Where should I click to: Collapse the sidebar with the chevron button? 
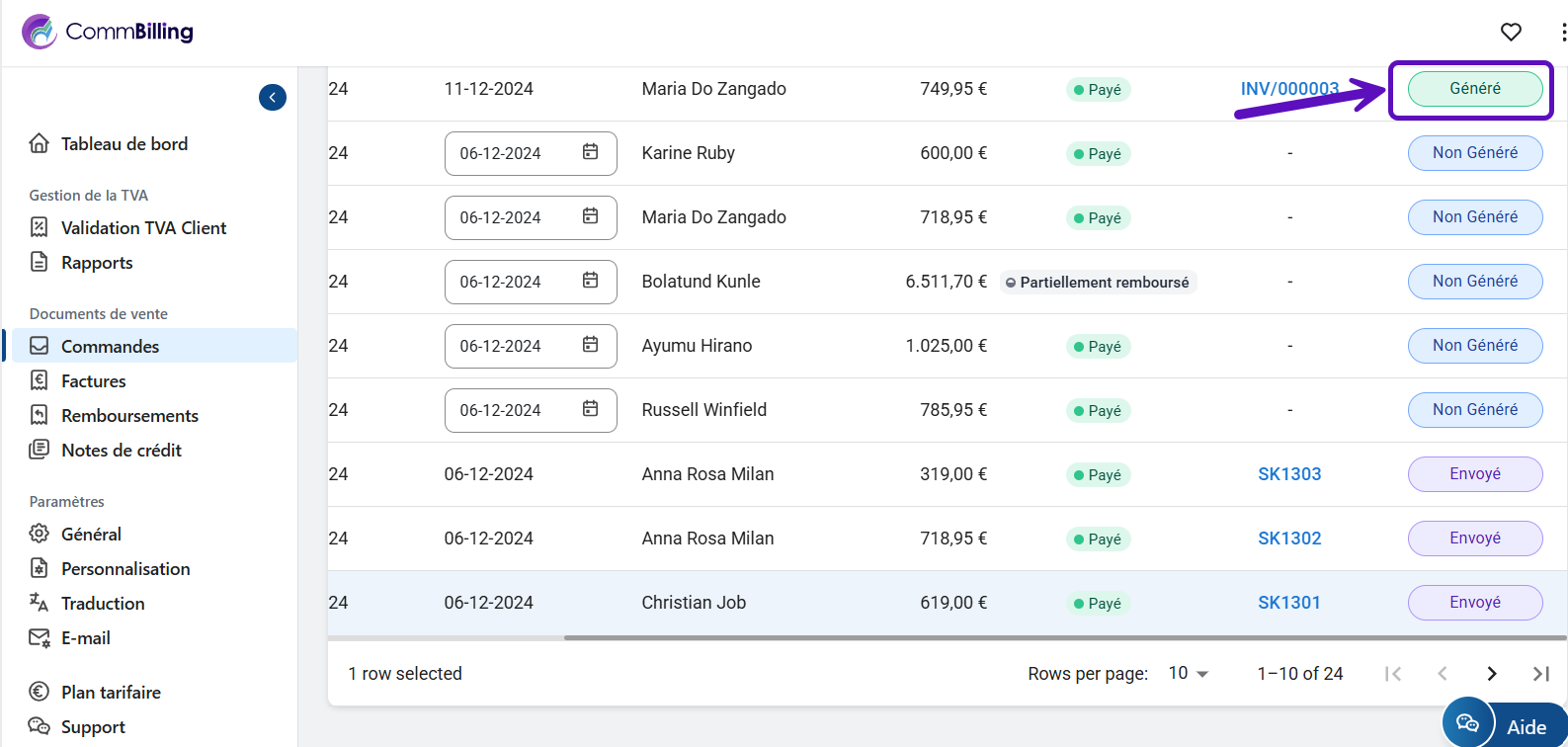pyautogui.click(x=273, y=97)
